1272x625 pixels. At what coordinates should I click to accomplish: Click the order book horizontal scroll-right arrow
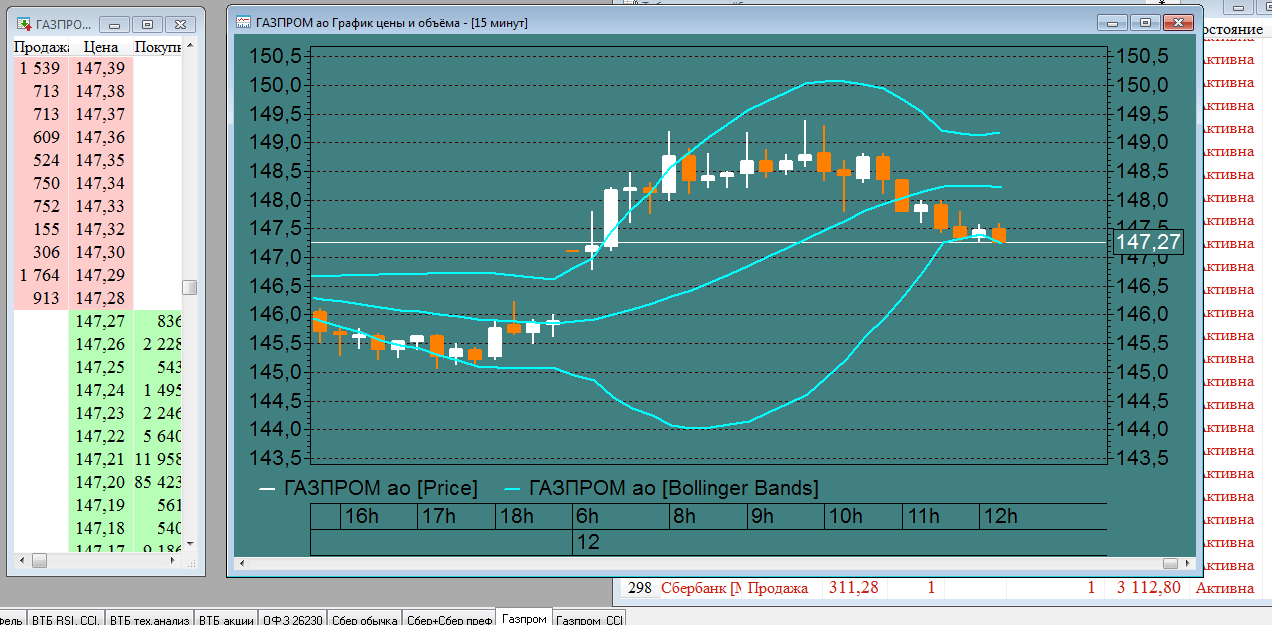click(x=173, y=560)
